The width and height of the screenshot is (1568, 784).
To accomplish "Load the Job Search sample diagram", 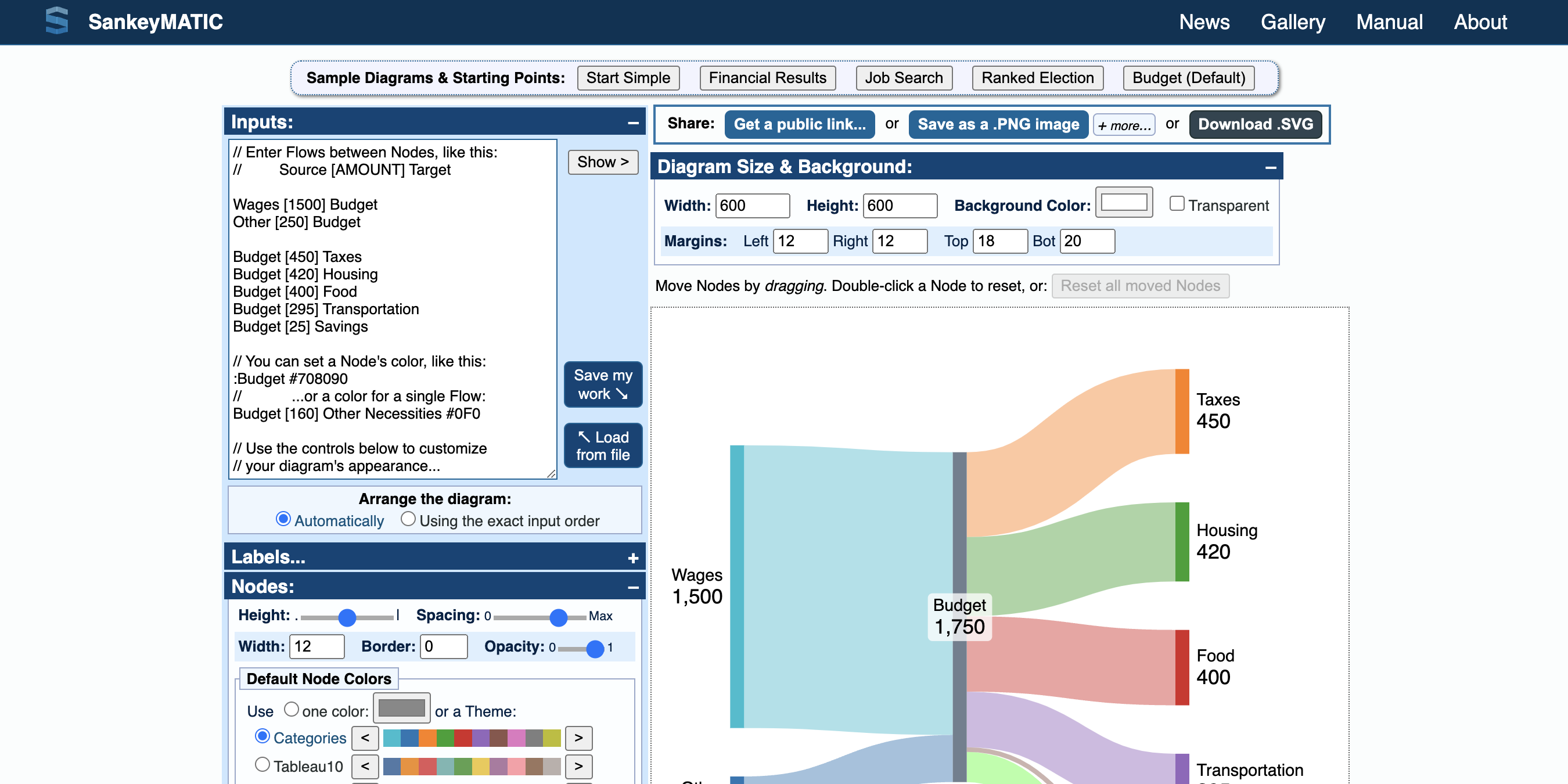I will 904,78.
